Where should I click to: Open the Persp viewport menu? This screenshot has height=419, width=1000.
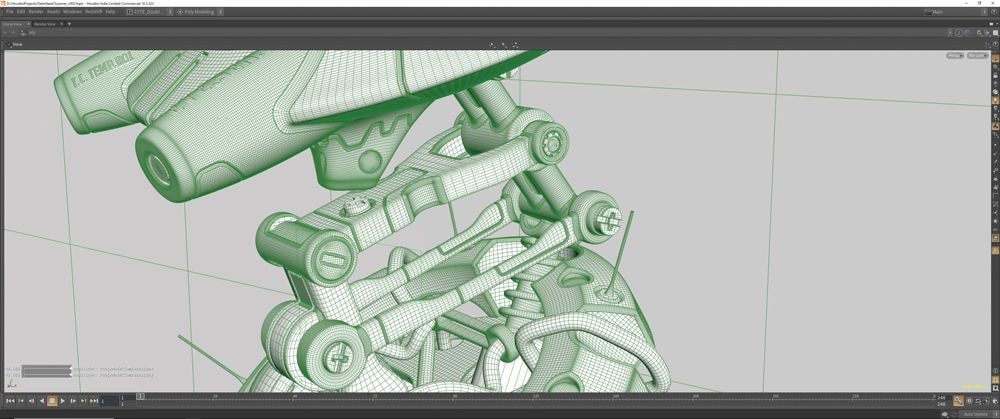pyautogui.click(x=955, y=55)
